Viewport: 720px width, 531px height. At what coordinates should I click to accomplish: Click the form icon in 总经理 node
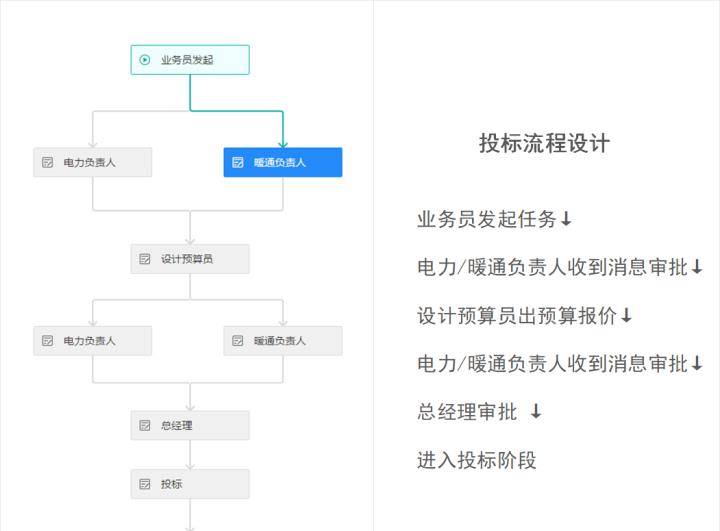145,425
